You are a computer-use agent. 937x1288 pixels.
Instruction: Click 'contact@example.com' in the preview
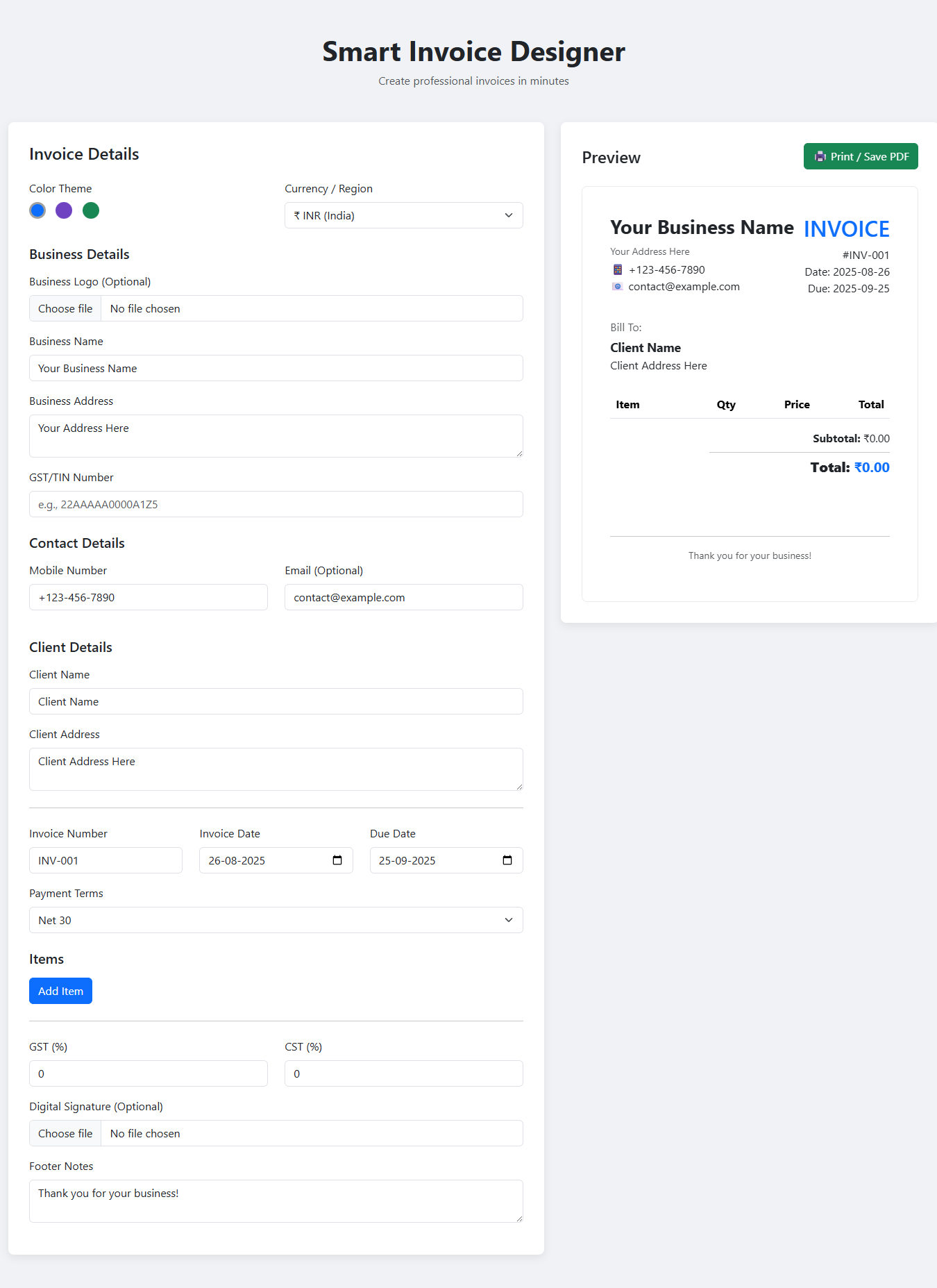[684, 286]
